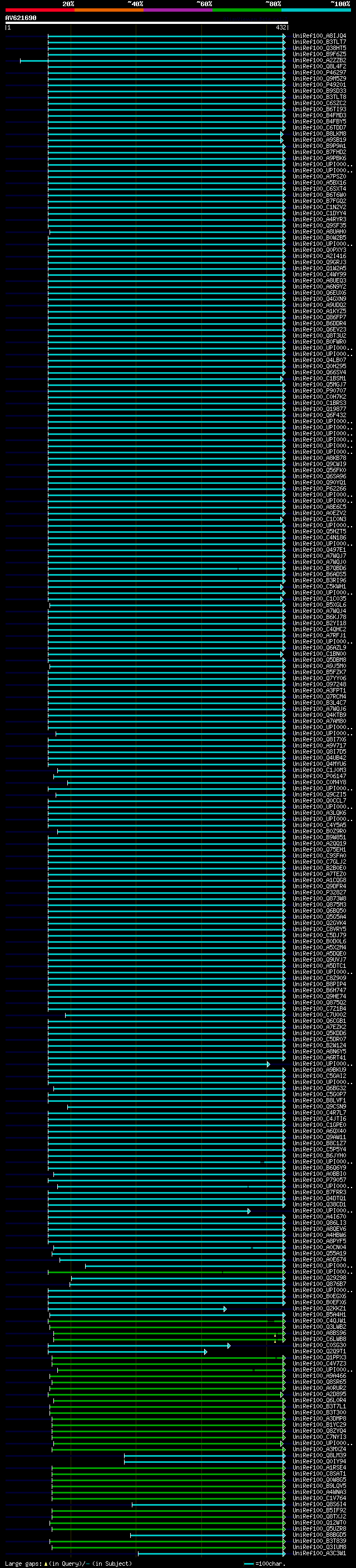This screenshot has height=1568, width=356.
Task: Select the UniRef100_P62266 label
Action: click(x=319, y=488)
